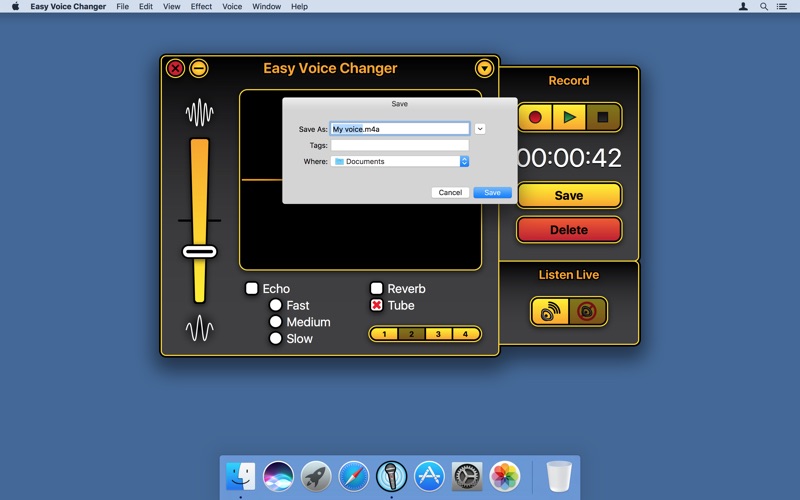Open the Easy Voice Changer app menu
This screenshot has height=500, width=800.
click(68, 6)
